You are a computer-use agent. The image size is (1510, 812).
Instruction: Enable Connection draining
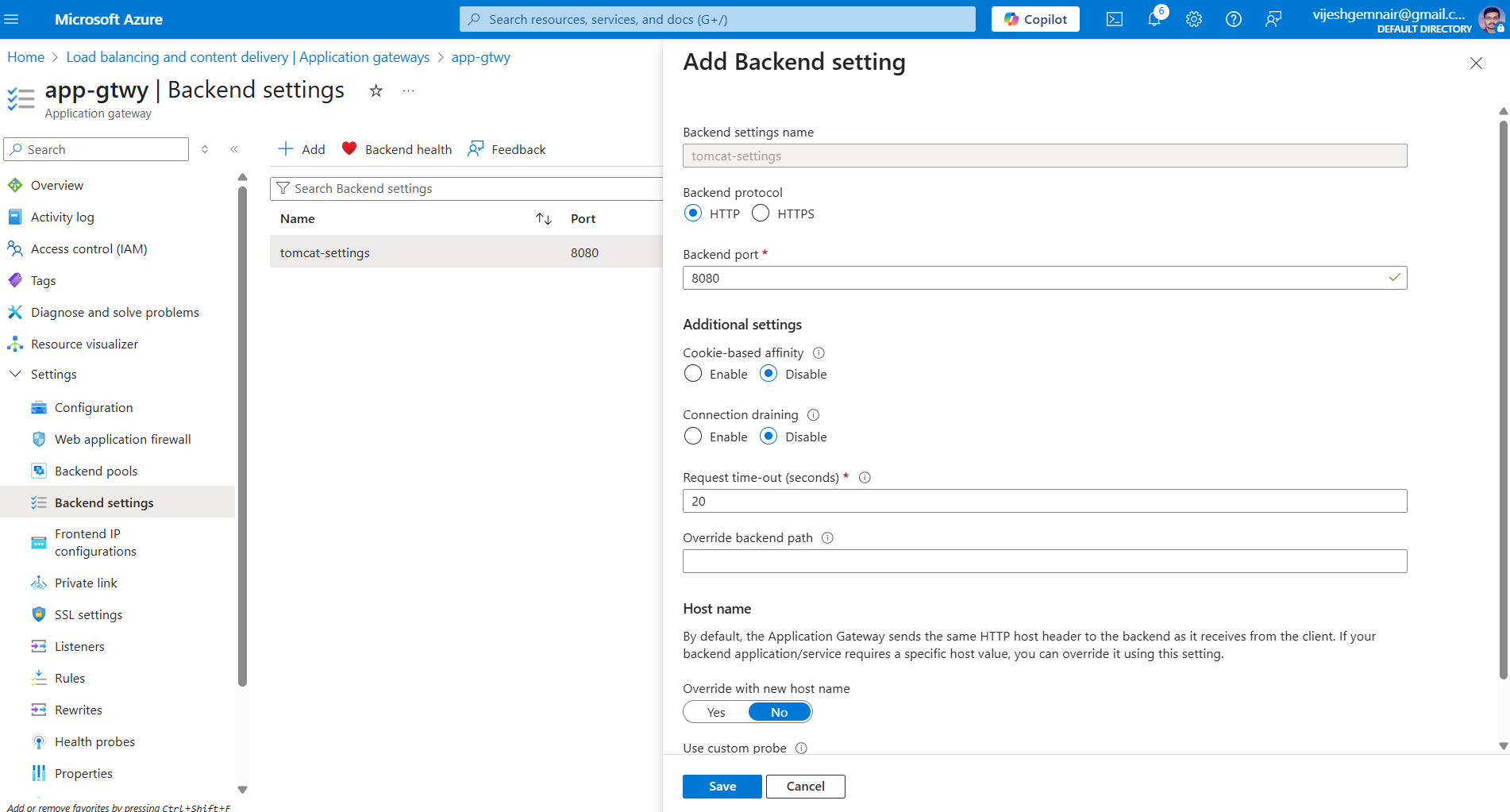[693, 437]
